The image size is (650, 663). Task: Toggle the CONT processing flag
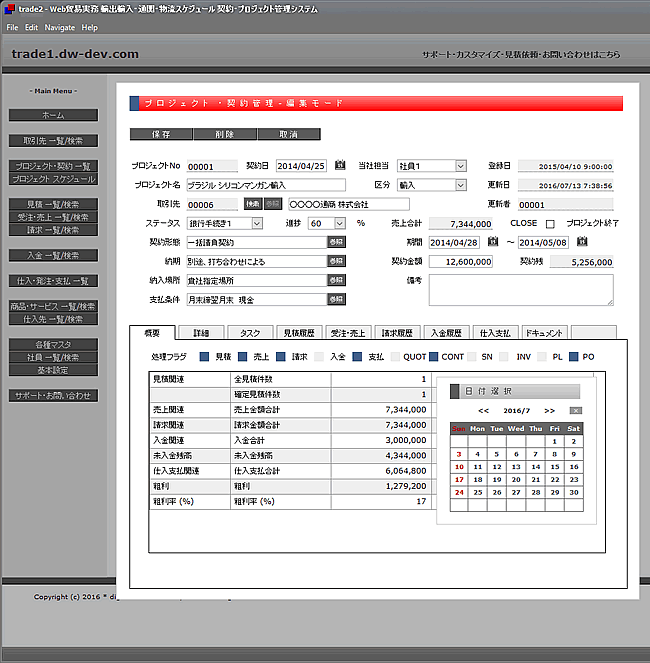433,356
